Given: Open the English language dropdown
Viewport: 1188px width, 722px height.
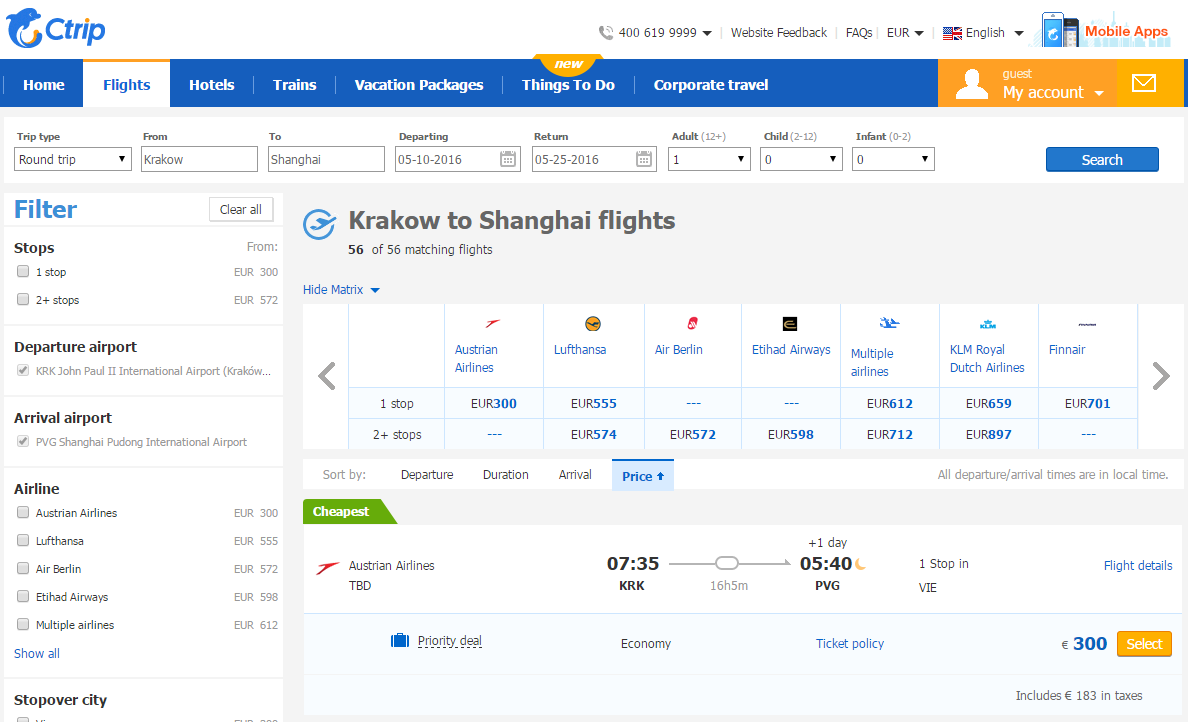Looking at the screenshot, I should [x=1019, y=33].
